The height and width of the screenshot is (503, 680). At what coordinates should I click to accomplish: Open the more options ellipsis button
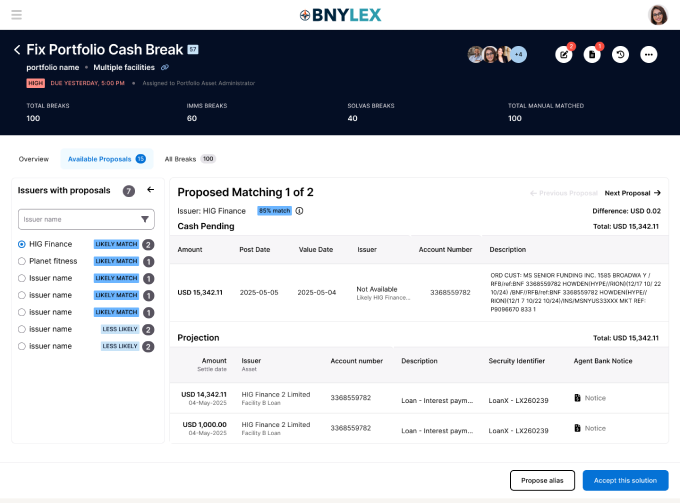(x=649, y=55)
